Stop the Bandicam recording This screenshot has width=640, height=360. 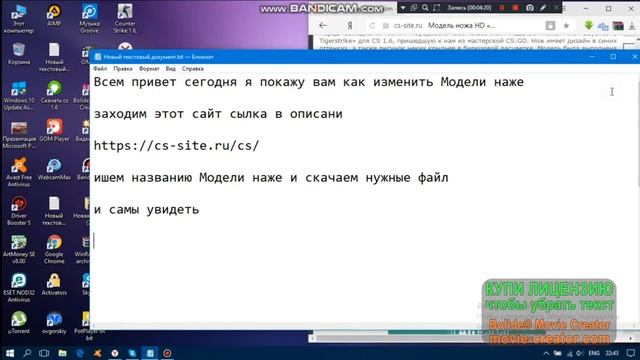tap(516, 8)
